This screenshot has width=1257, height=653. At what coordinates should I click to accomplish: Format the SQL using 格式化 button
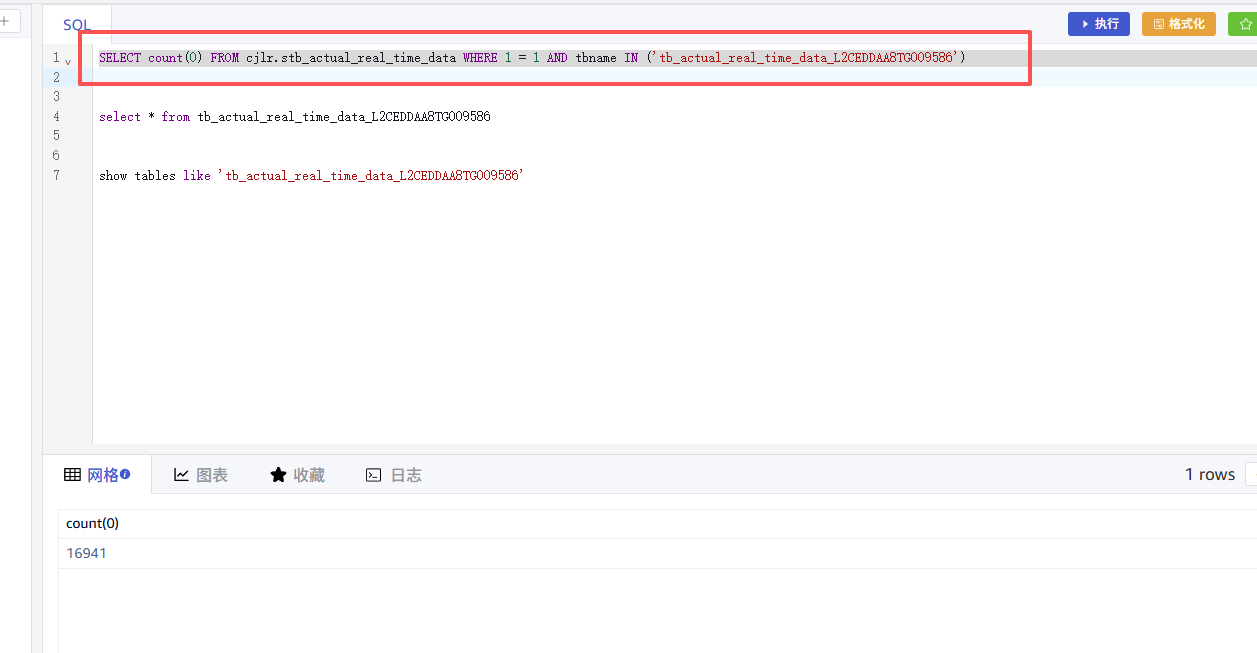pos(1179,24)
